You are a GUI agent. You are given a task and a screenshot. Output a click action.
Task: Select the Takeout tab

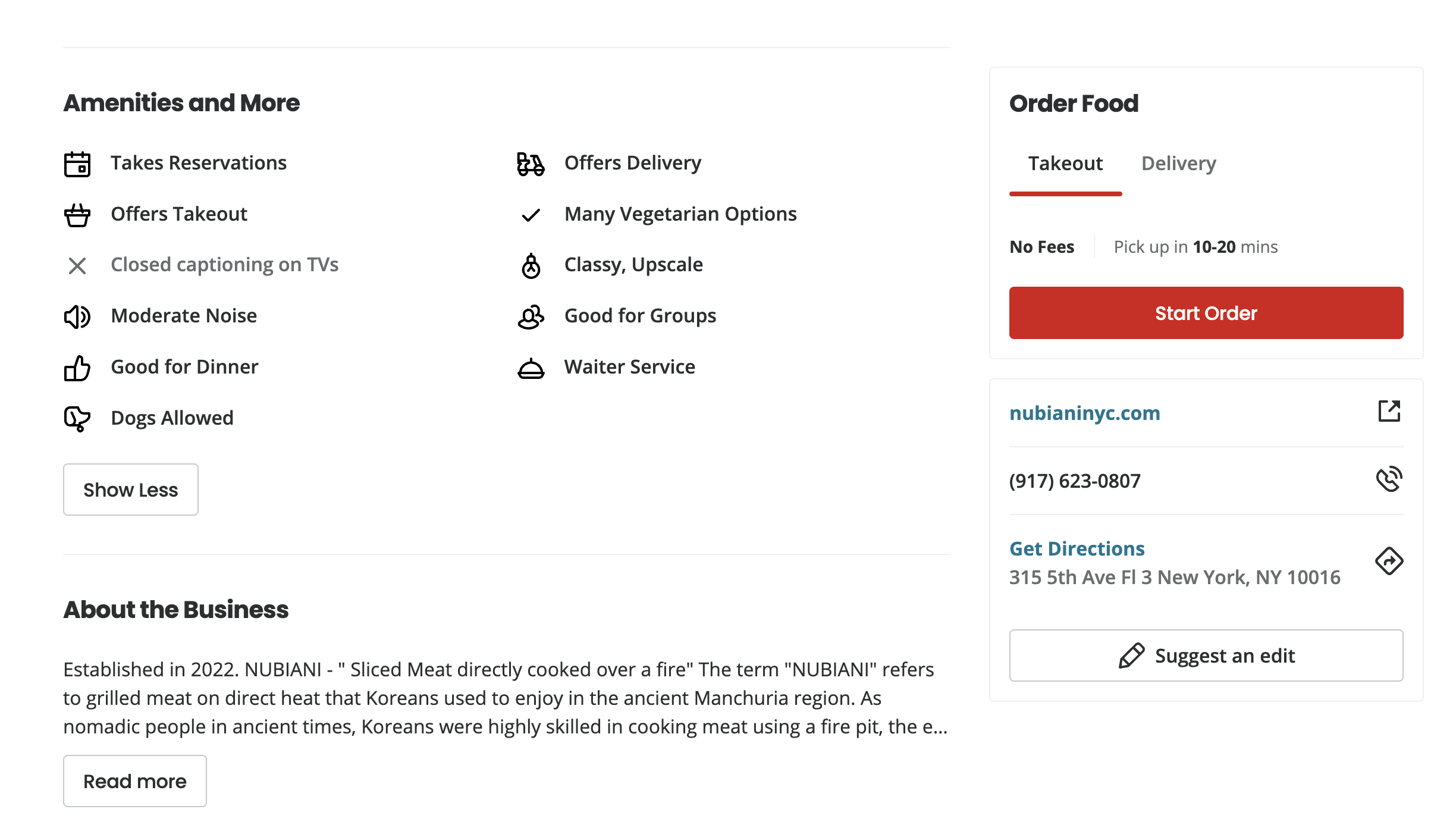tap(1065, 164)
